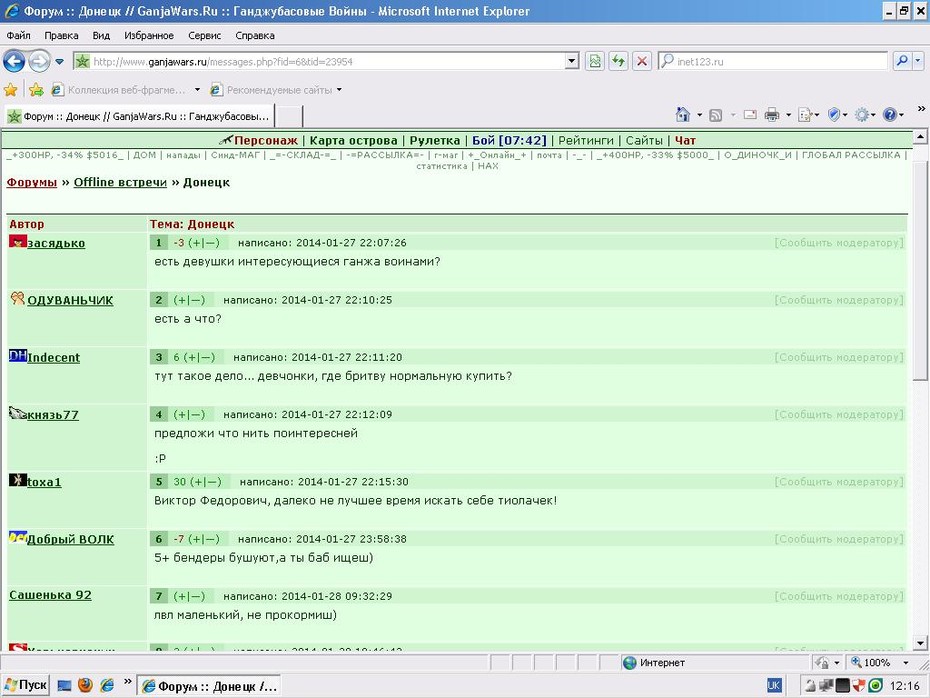
Task: Open the Home page icon in command bar
Action: point(683,114)
